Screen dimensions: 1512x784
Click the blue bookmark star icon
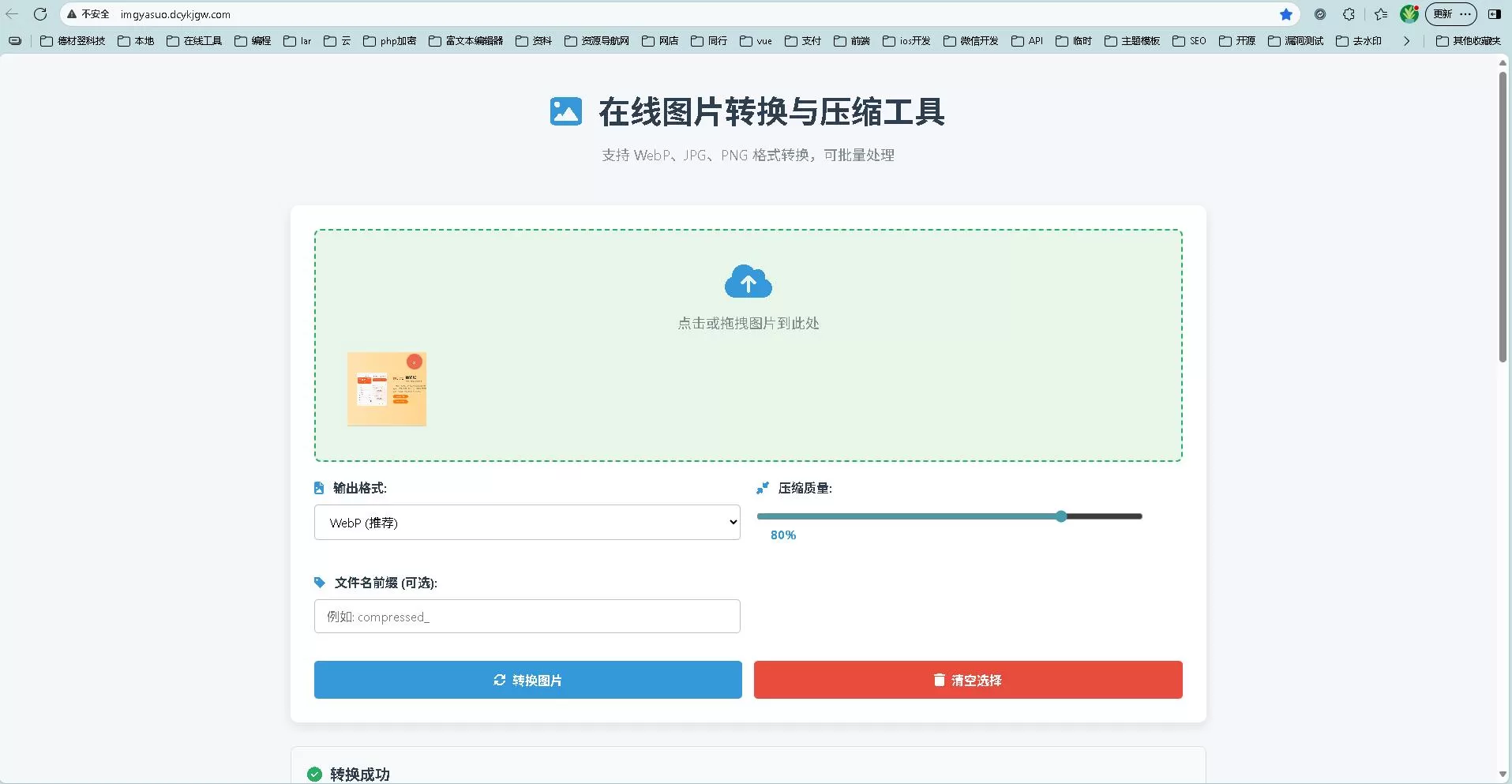(1285, 14)
